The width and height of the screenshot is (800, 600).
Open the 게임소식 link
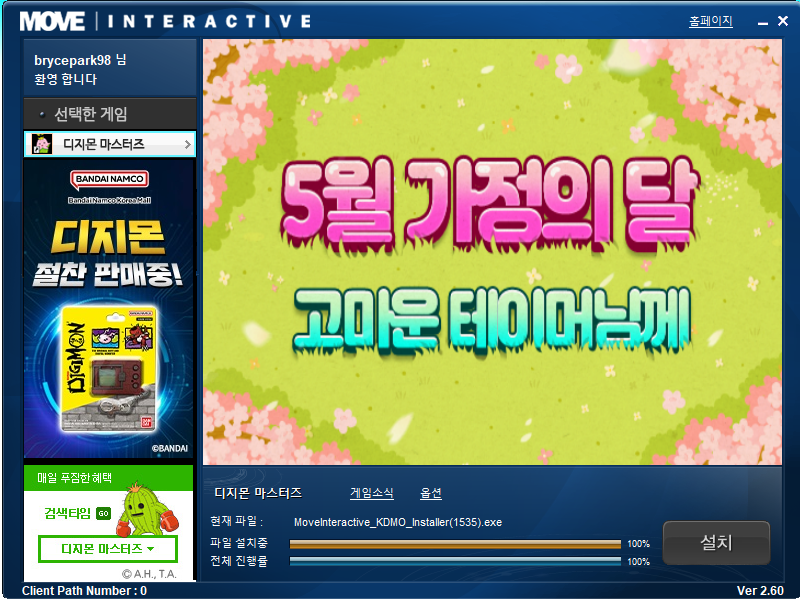(x=371, y=493)
